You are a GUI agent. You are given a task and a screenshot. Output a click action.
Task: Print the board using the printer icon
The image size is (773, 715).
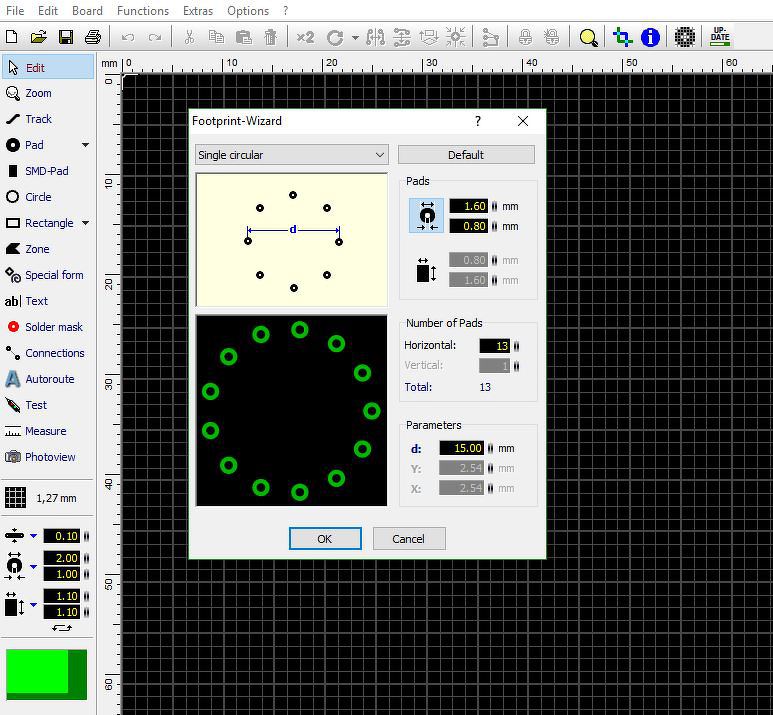tap(93, 37)
